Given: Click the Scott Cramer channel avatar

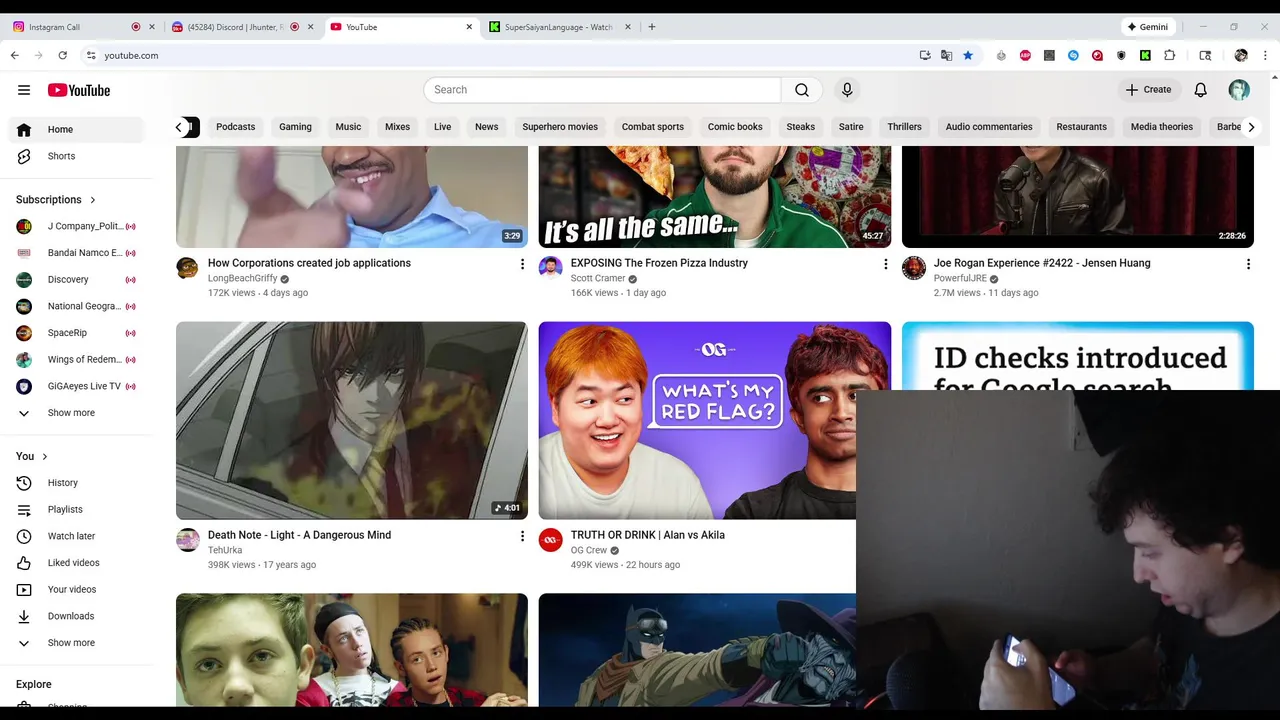Looking at the screenshot, I should (550, 267).
